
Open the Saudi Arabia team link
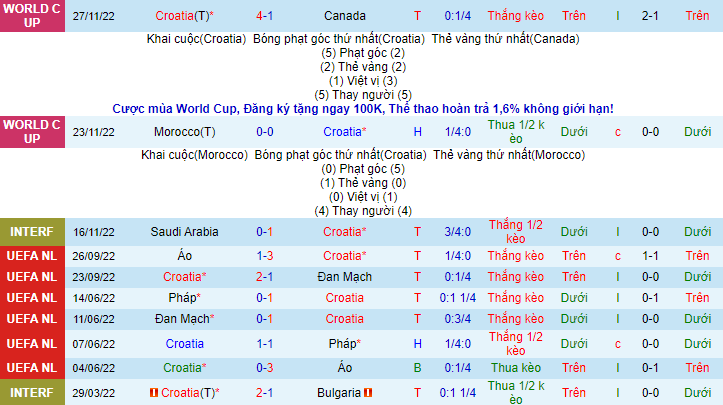coord(184,232)
